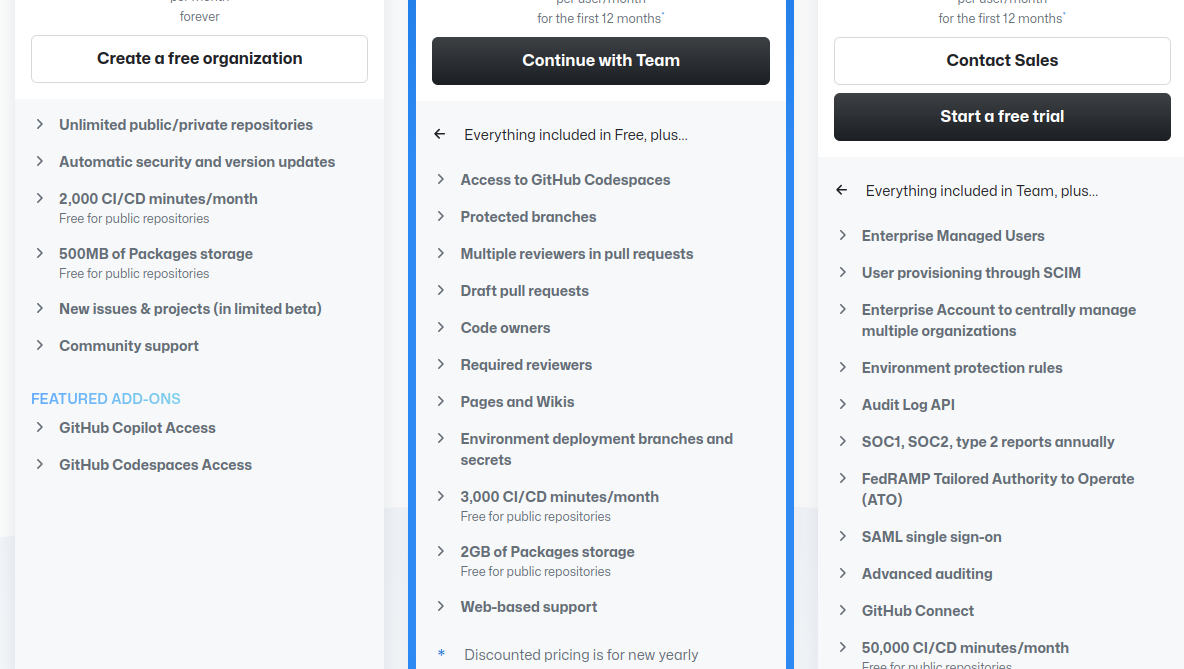The width and height of the screenshot is (1184, 669).
Task: Expand the GitHub Copilot Access add-on
Action: click(40, 427)
